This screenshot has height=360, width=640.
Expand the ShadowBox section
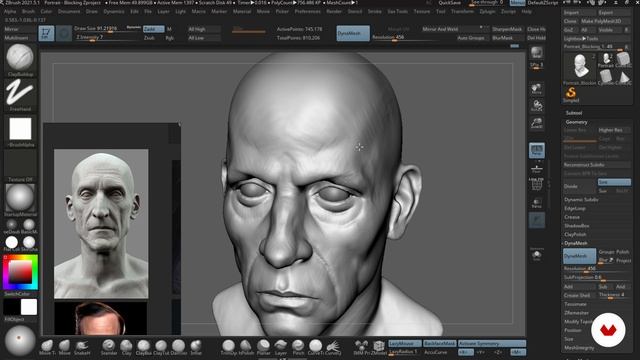577,226
